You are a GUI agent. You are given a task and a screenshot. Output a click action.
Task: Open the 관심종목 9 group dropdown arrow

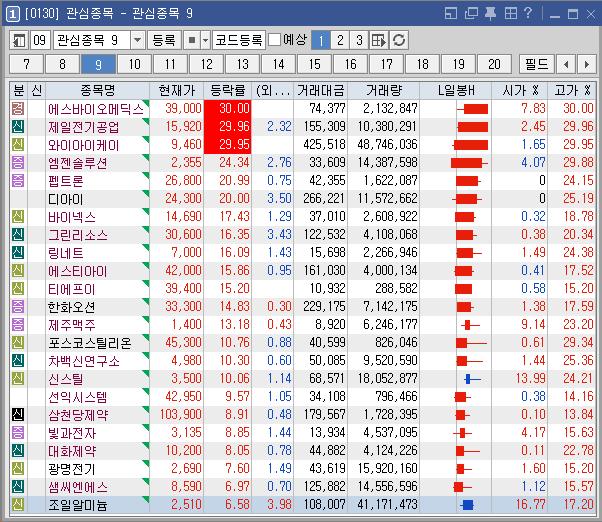click(137, 40)
